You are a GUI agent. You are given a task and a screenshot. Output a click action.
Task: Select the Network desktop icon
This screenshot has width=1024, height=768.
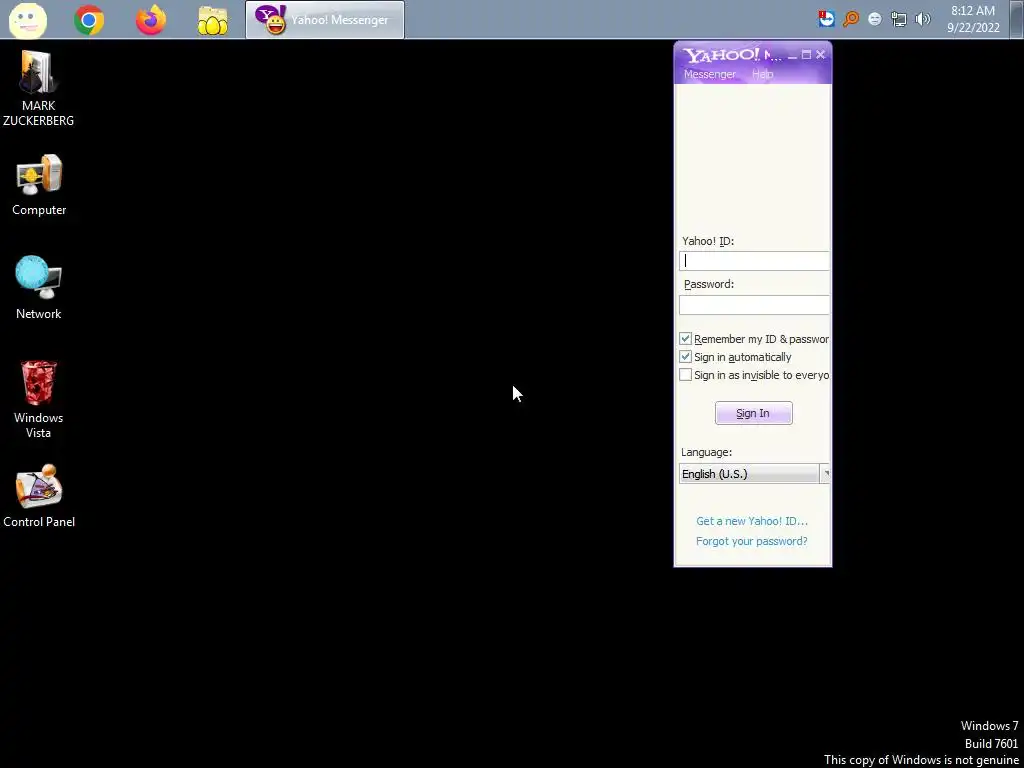click(x=39, y=287)
